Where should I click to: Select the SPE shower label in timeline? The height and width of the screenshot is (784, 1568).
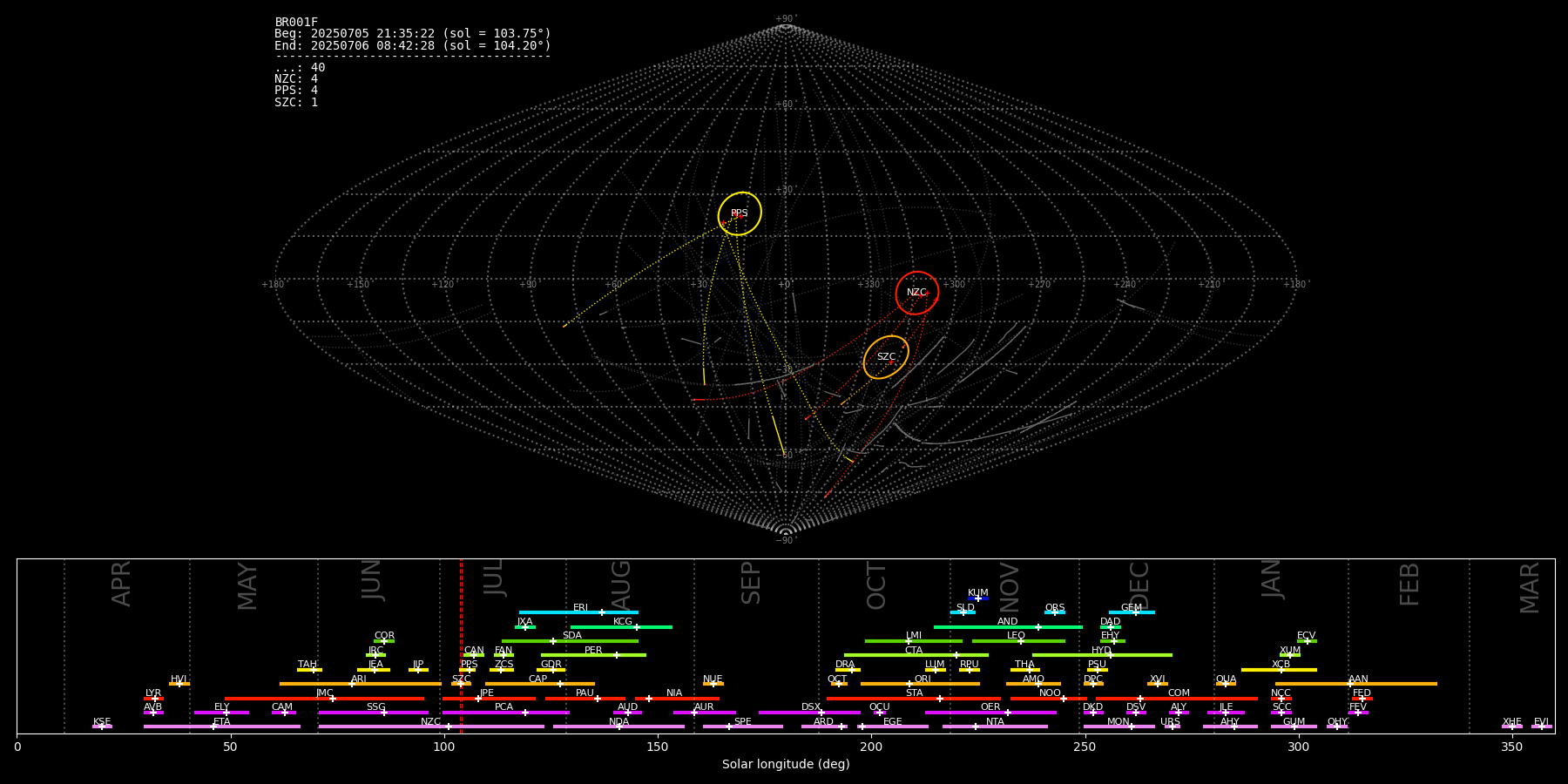click(743, 722)
